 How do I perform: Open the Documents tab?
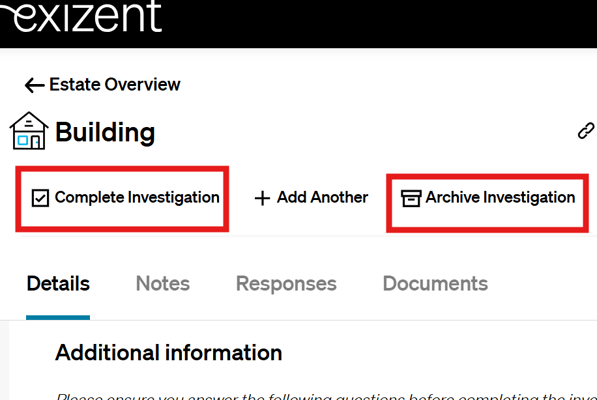435,284
